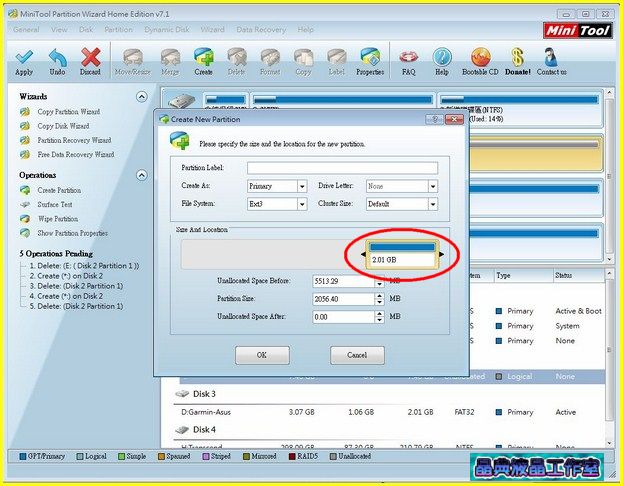The height and width of the screenshot is (486, 623).
Task: Click the Apply checkmark icon
Action: tap(24, 57)
